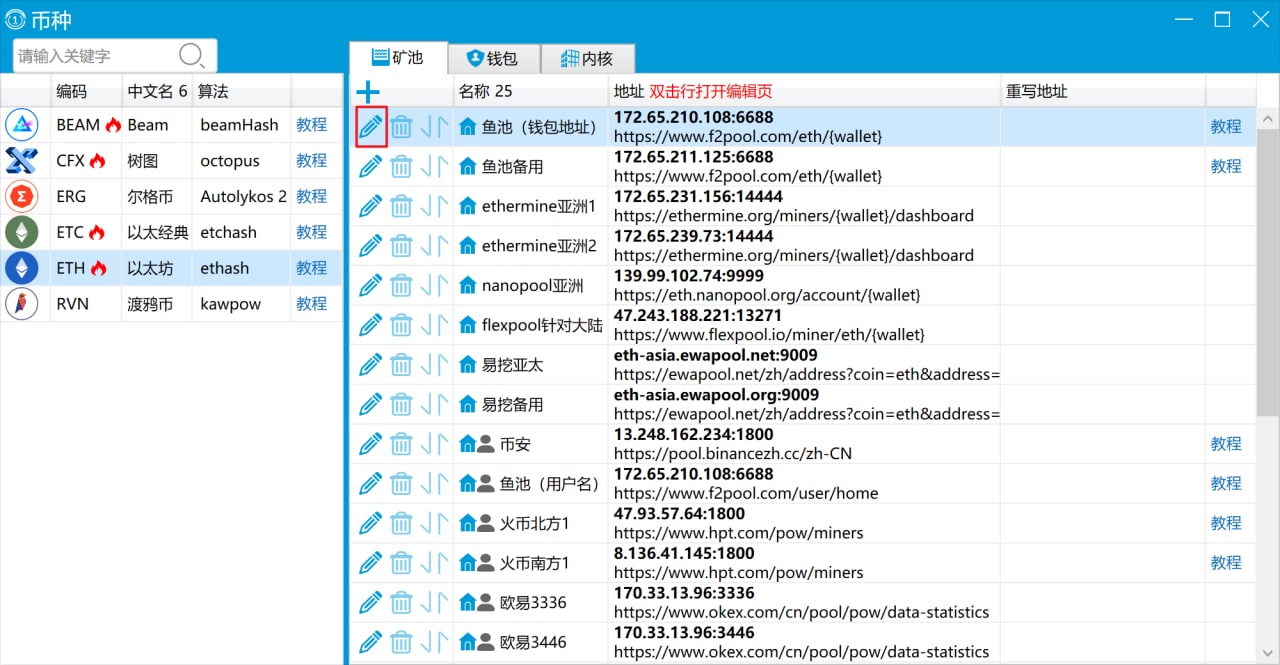Image resolution: width=1280 pixels, height=665 pixels.
Task: Select the ETH coin icon
Action: point(22,268)
